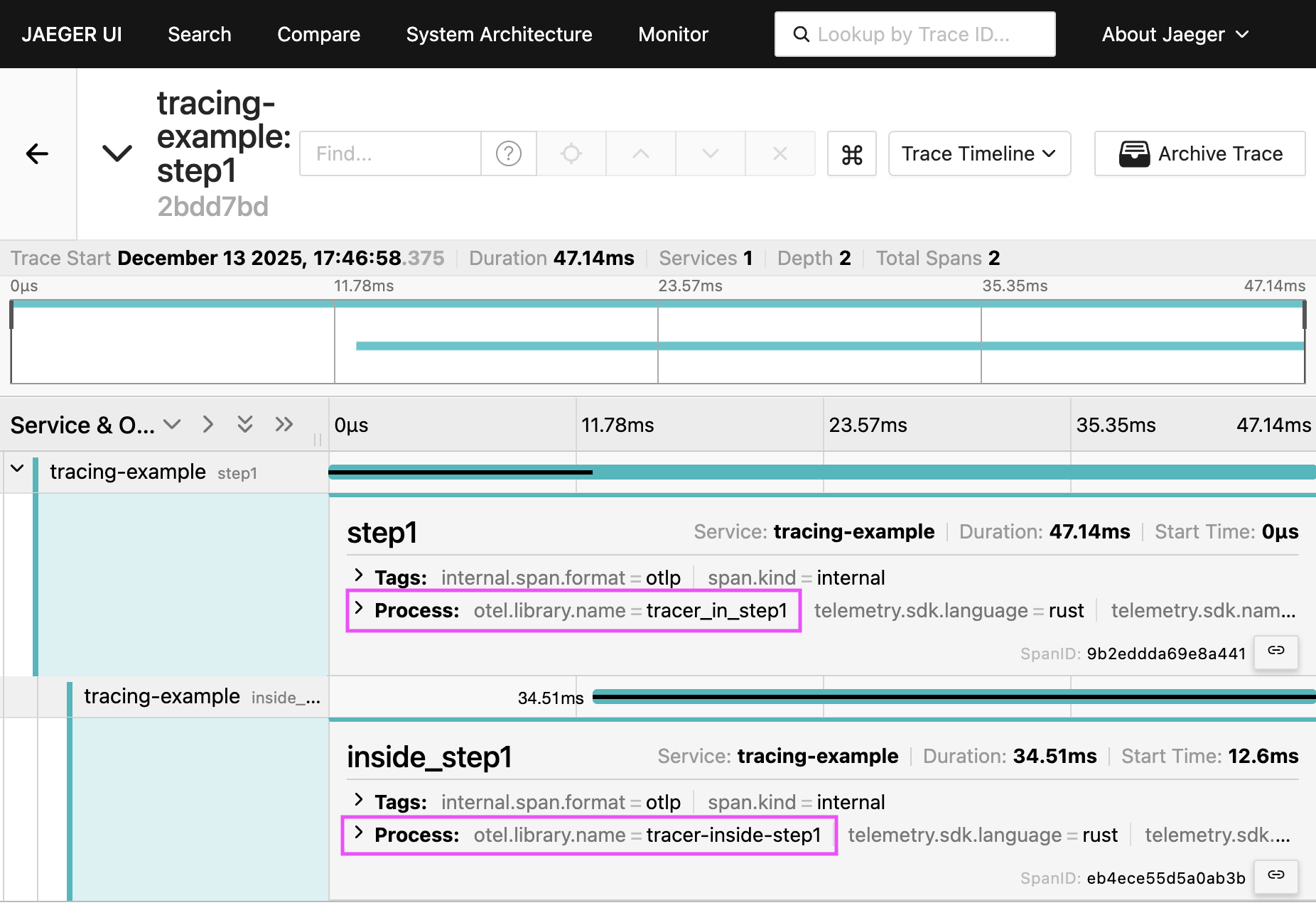The width and height of the screenshot is (1316, 915).
Task: Copy deep link for span eb4ece55d5a0ab3b
Action: [1275, 876]
